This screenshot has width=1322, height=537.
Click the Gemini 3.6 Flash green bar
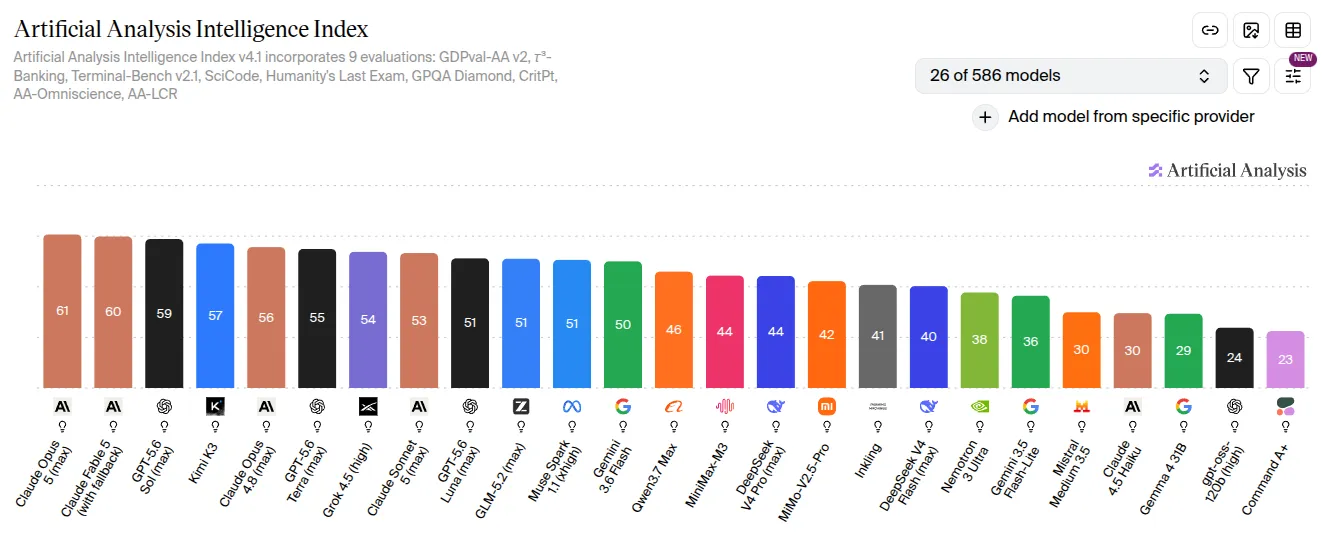[x=623, y=325]
